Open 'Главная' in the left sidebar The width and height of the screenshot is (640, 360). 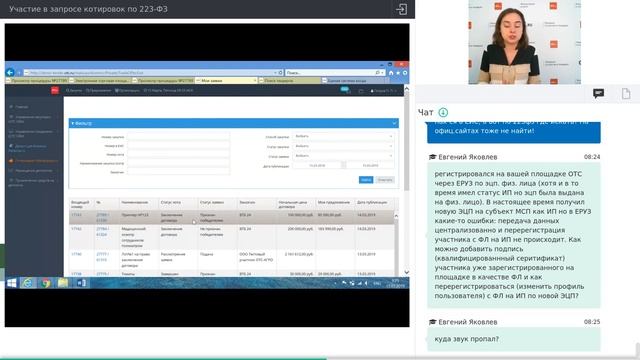coord(22,107)
